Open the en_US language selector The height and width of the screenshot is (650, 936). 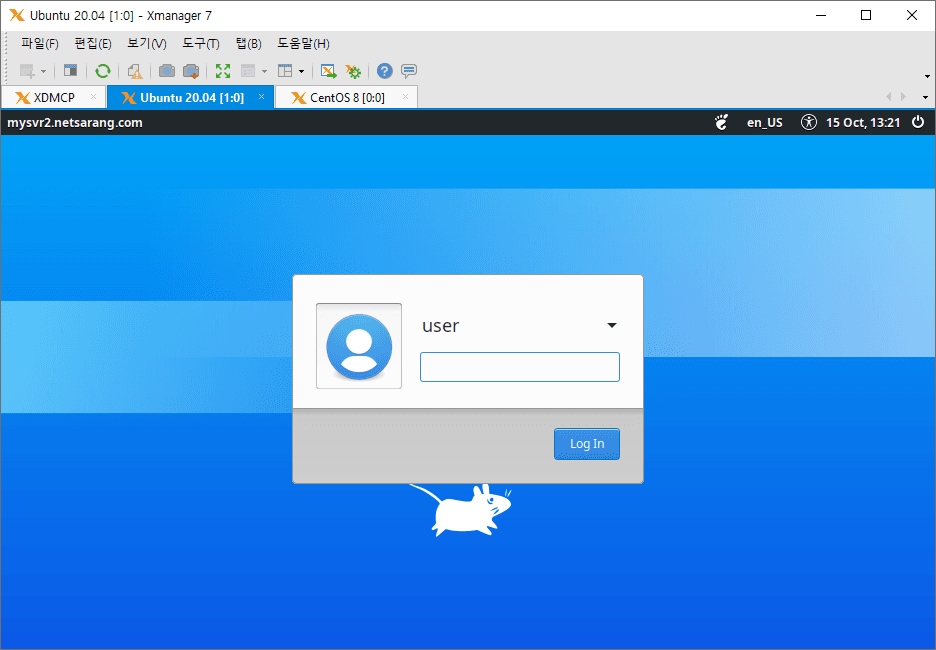tap(765, 123)
